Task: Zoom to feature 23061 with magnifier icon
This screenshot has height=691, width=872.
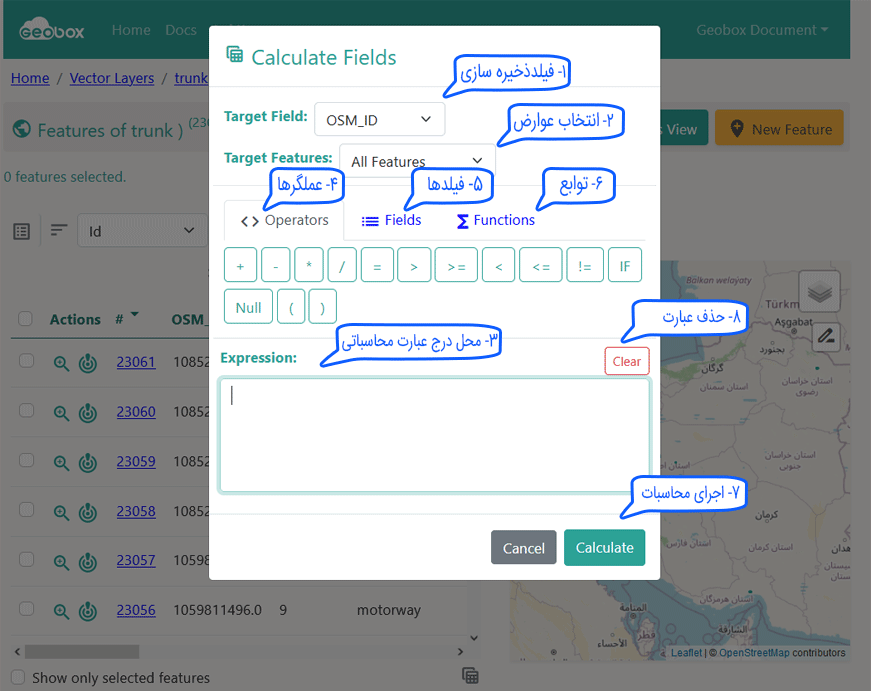Action: (62, 363)
